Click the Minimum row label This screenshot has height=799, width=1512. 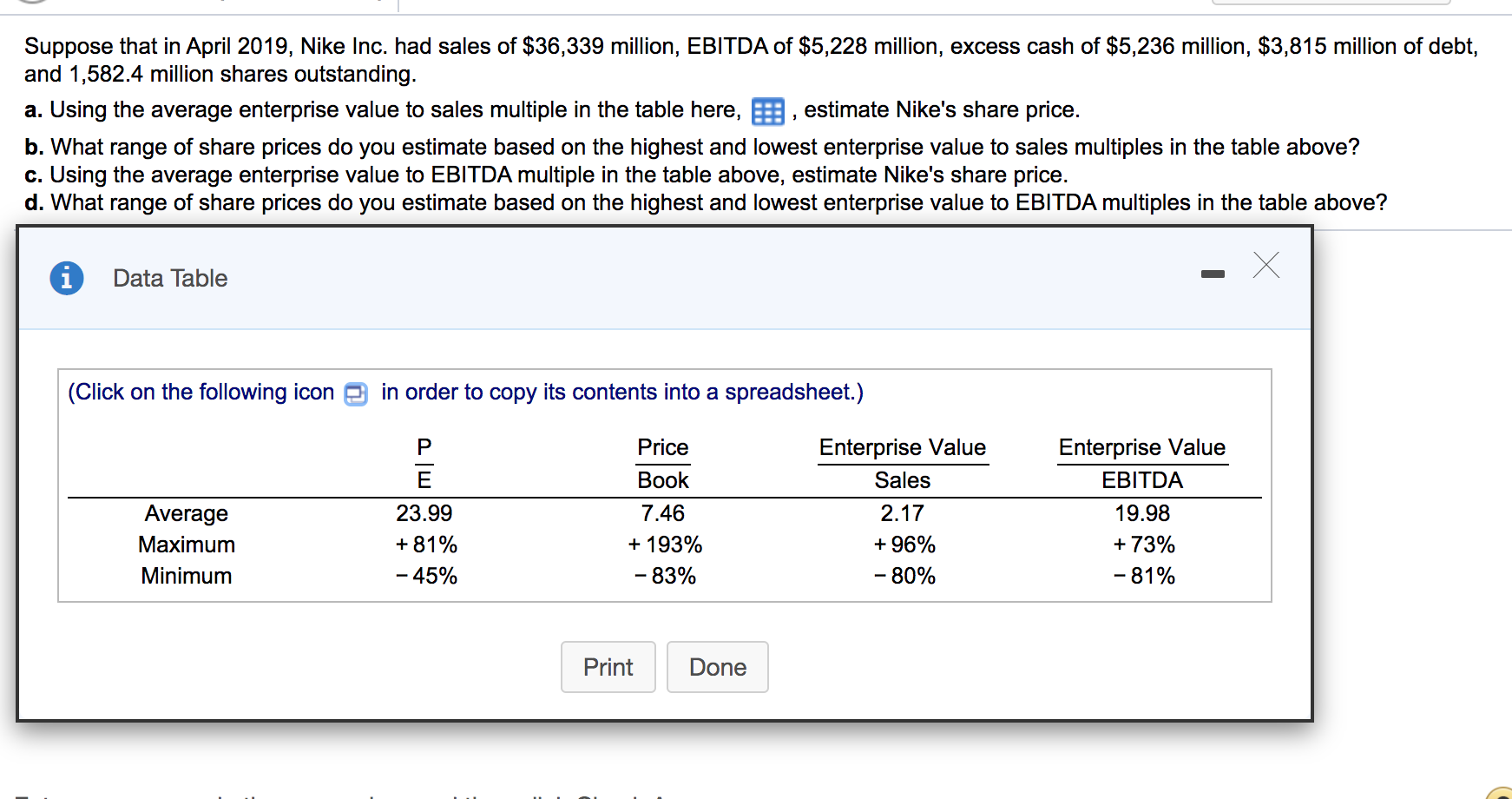[x=187, y=576]
